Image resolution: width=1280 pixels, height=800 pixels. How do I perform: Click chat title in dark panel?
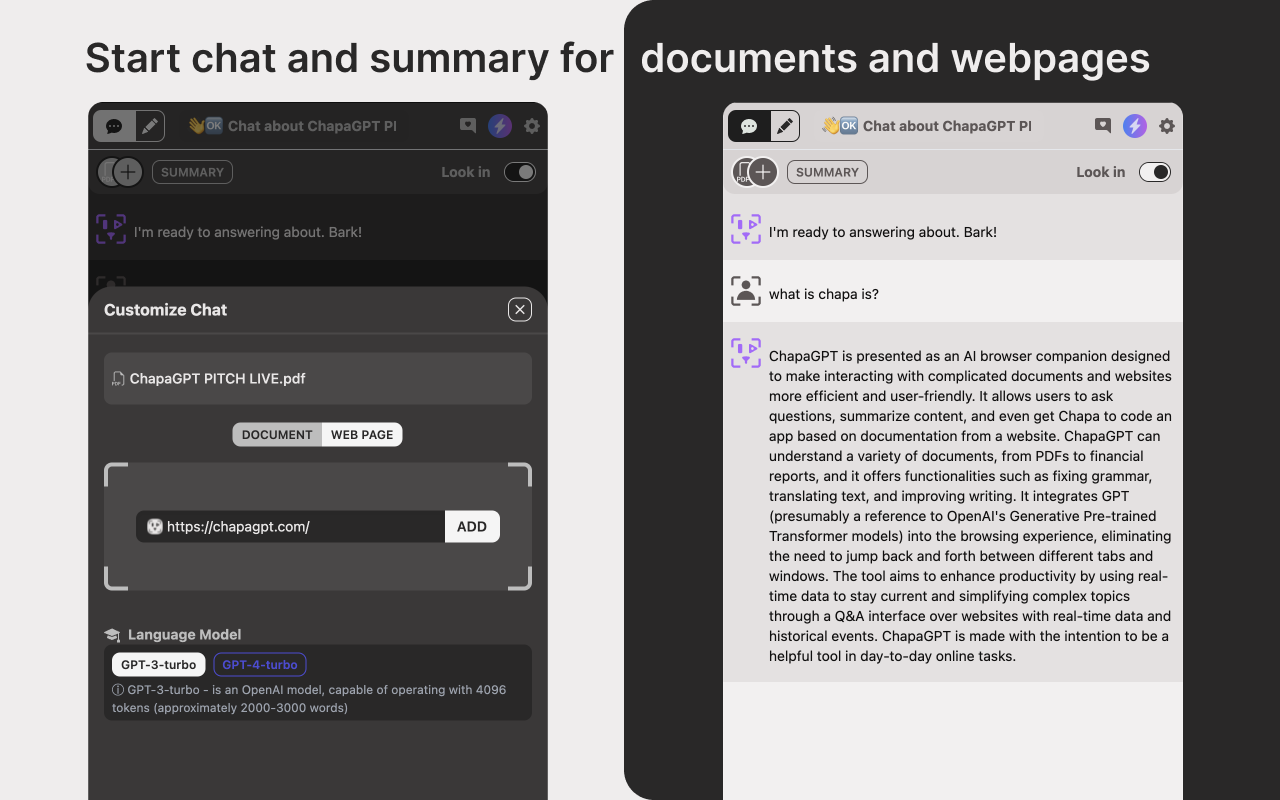point(292,126)
